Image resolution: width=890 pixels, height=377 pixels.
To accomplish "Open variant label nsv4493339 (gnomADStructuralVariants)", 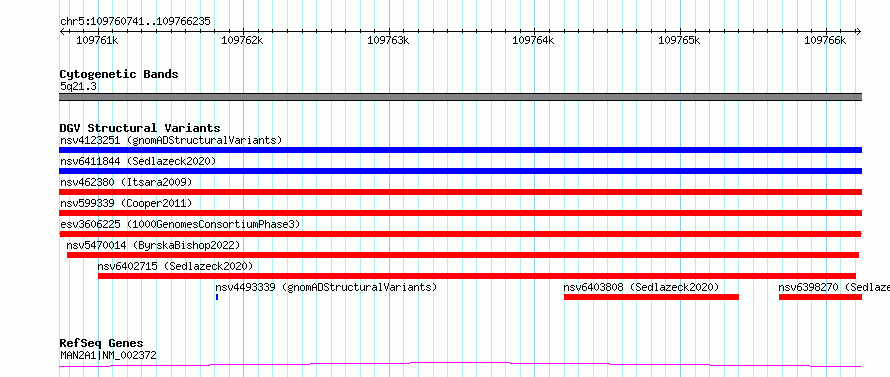I will point(326,287).
